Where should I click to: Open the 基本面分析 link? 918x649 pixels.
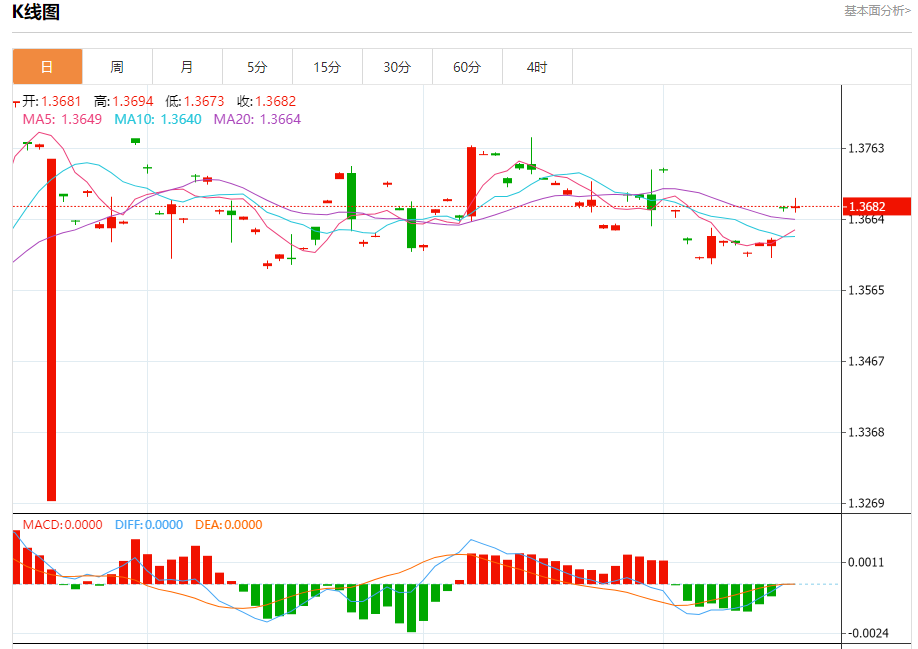(x=877, y=11)
